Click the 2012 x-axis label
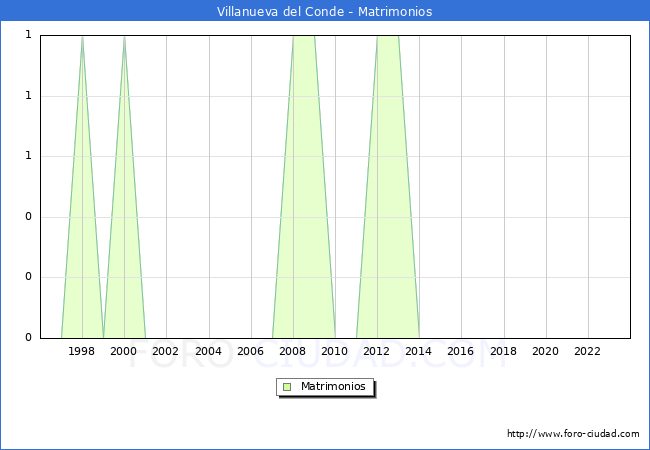Screen dimensions: 650x450 [376, 351]
